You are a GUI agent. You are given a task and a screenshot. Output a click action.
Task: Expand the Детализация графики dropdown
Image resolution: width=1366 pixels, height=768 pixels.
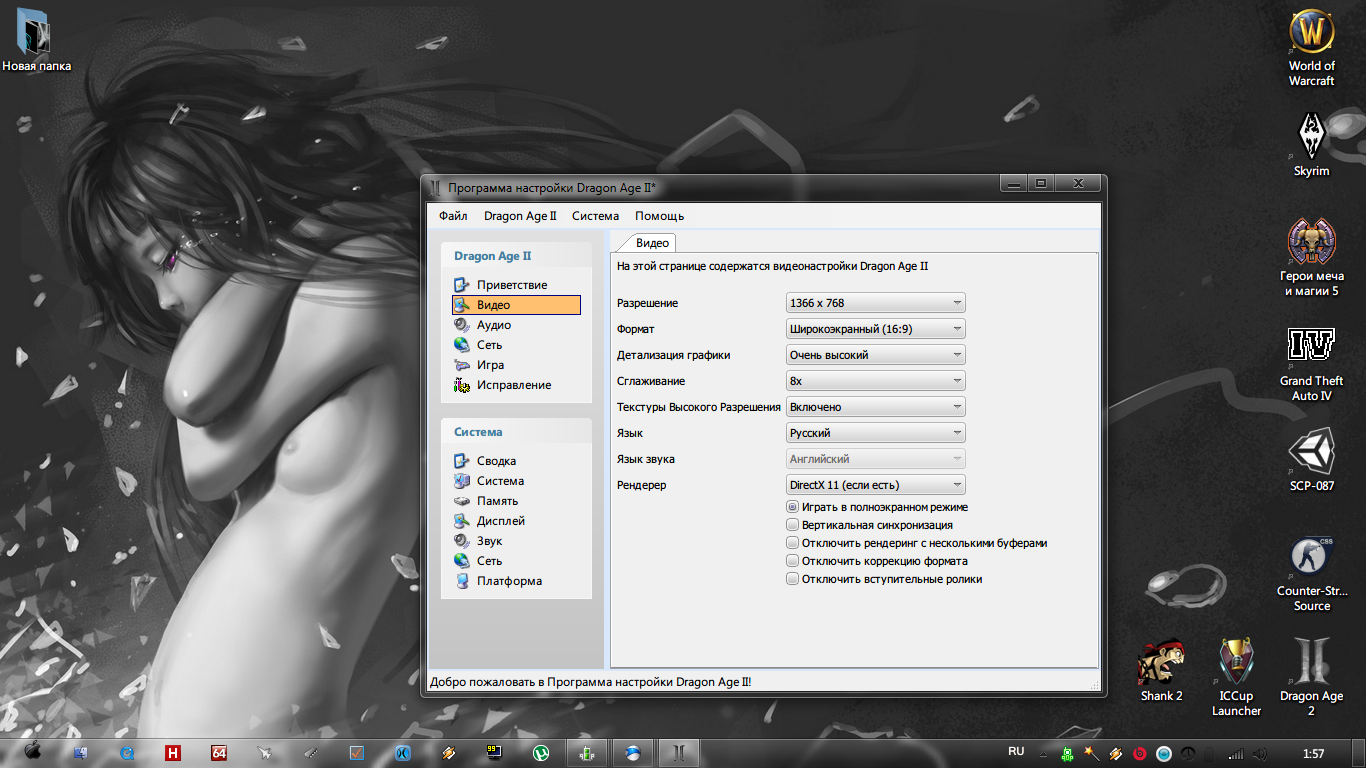coord(876,355)
